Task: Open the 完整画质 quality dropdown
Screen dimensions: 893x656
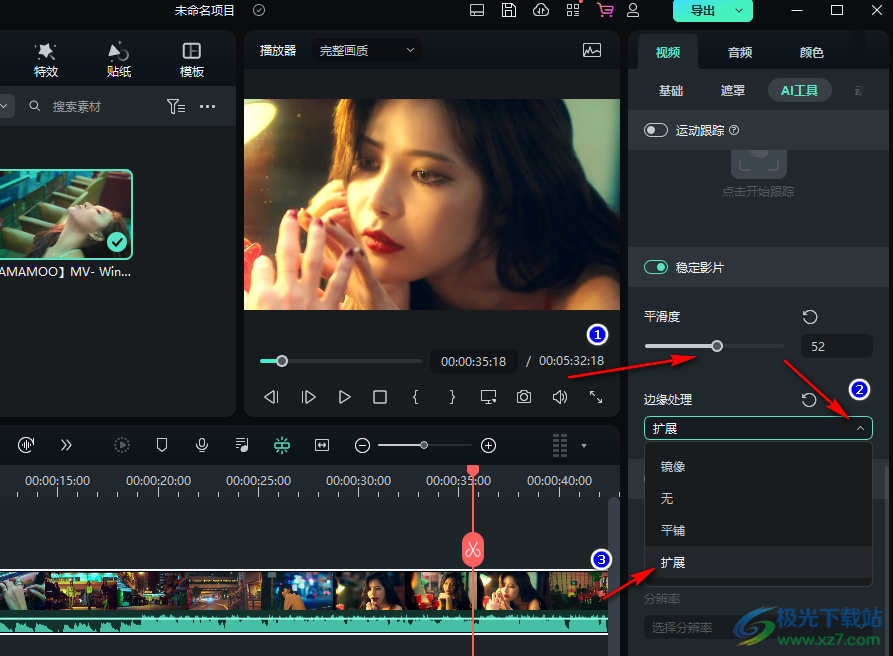Action: [x=367, y=51]
